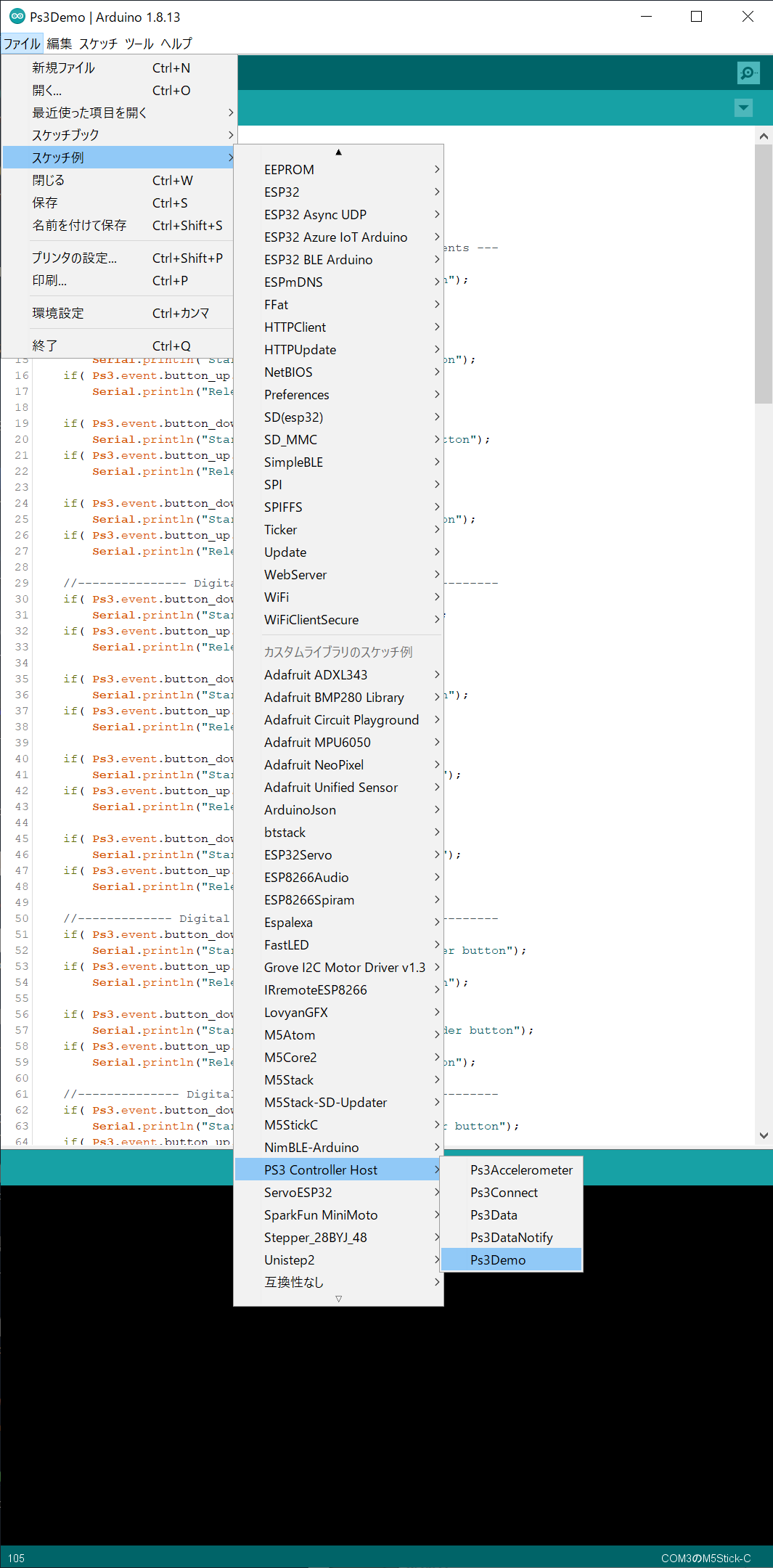Open Ps3Demo example sketch
Viewport: 773px width, 1568px height.
[511, 1259]
